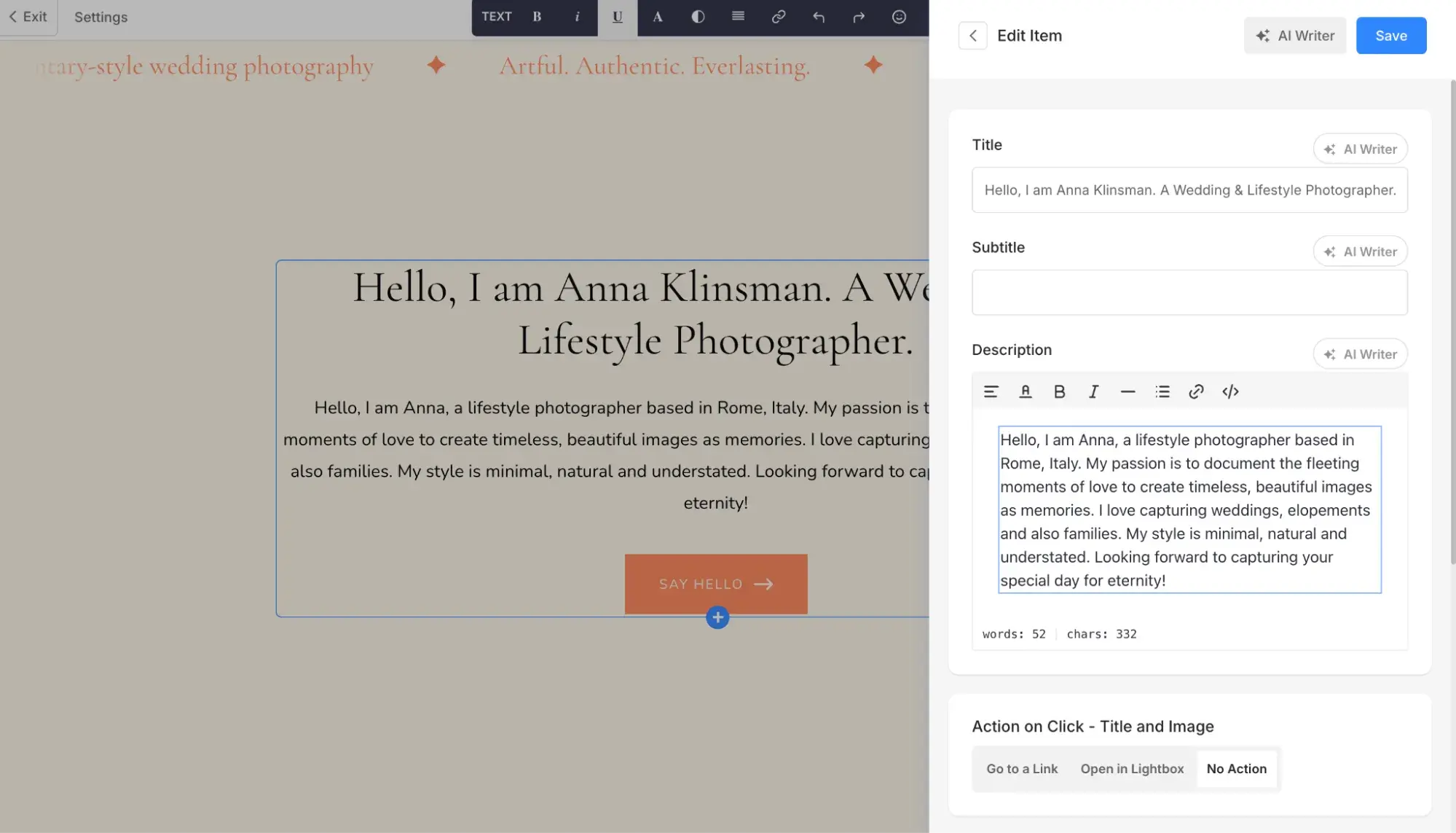This screenshot has width=1456, height=833.
Task: Insert a horizontal line in description
Action: (x=1128, y=392)
